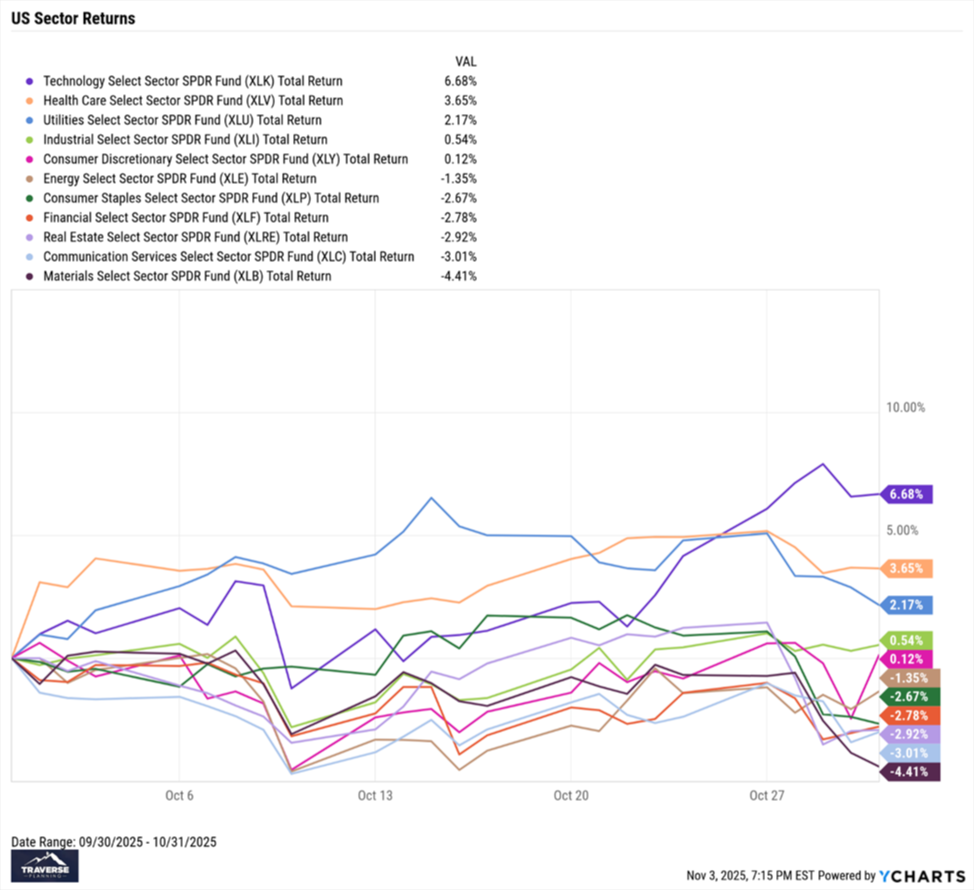Click the 10.00% y-axis label
This screenshot has width=975, height=891.
click(x=905, y=408)
